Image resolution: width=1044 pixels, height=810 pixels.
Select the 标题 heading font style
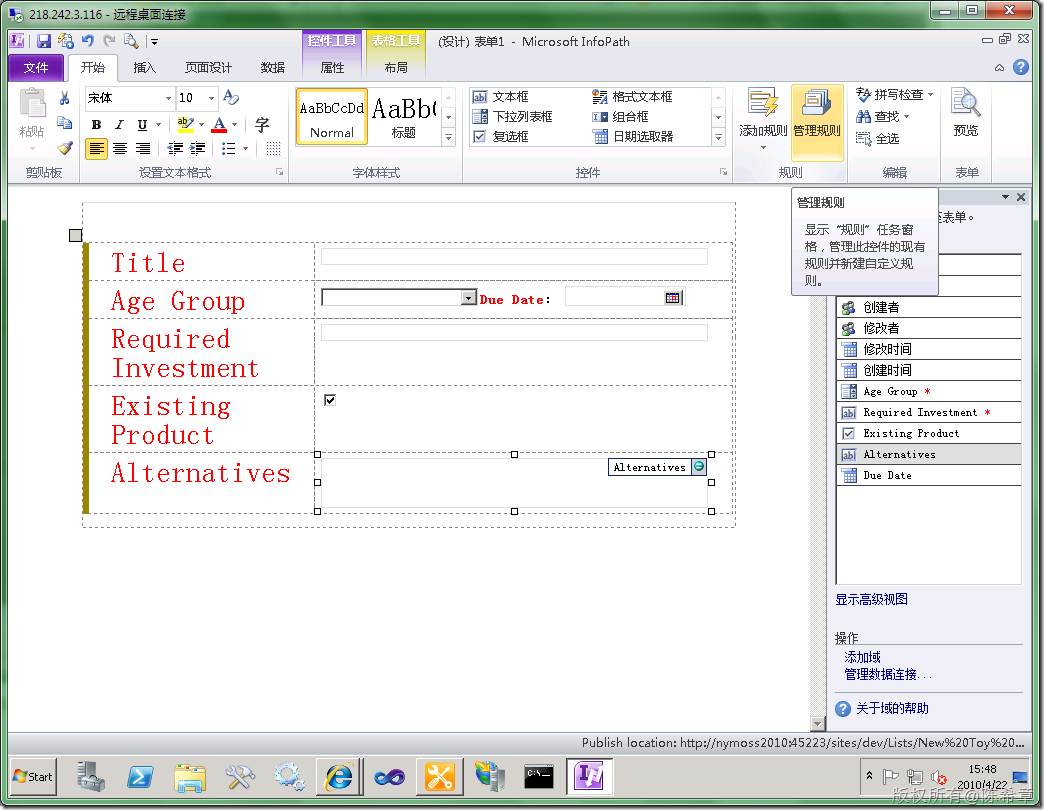click(x=403, y=117)
